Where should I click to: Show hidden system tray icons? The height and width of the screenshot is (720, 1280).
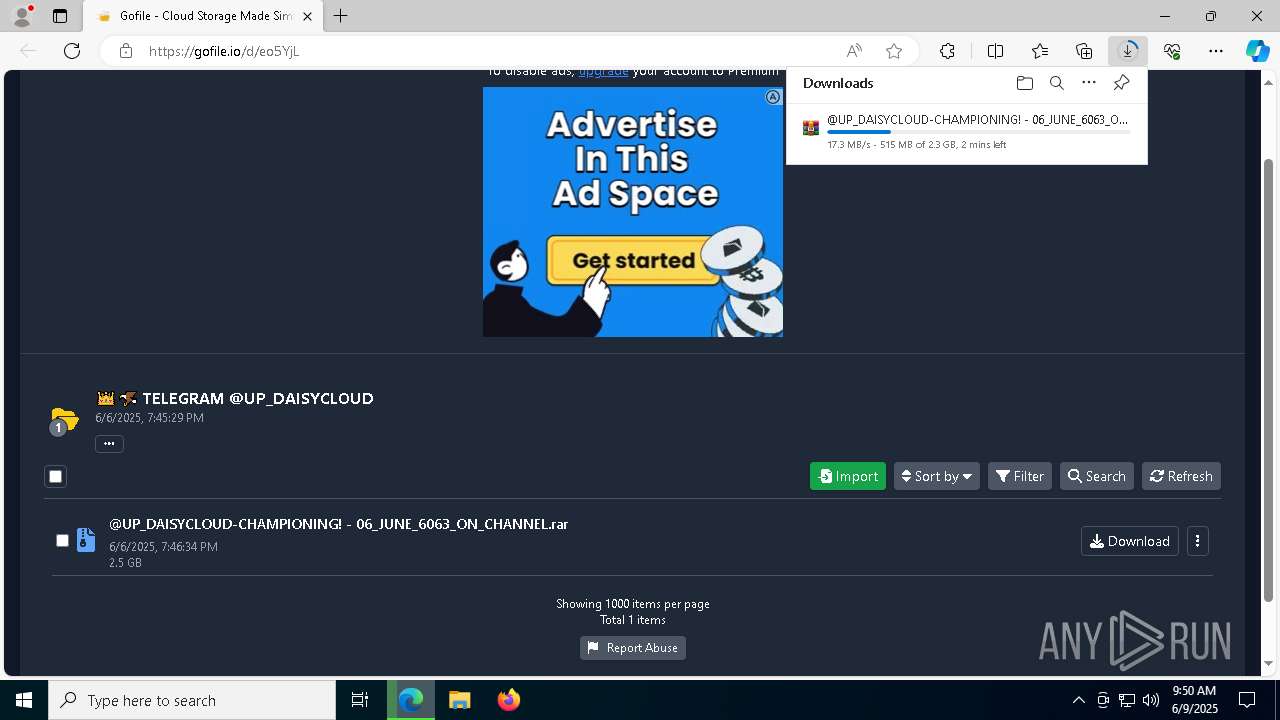[x=1078, y=700]
